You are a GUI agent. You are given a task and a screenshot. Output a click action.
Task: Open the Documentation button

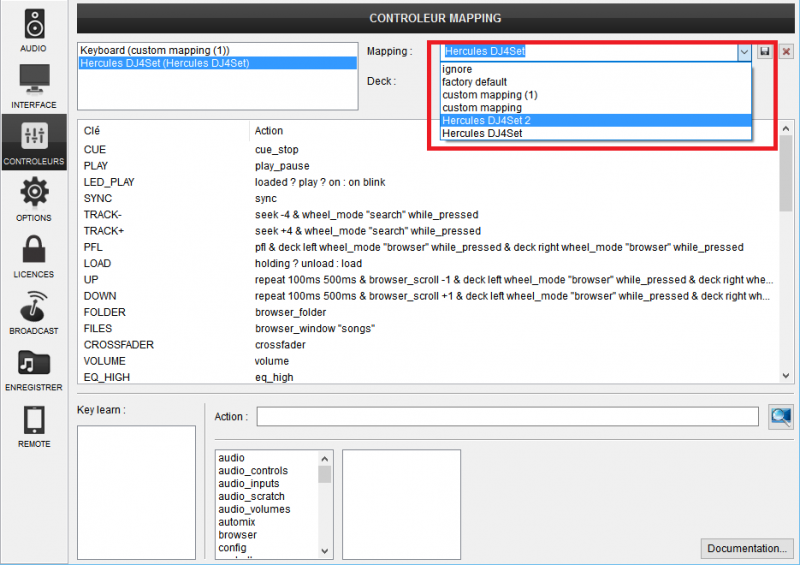[747, 548]
